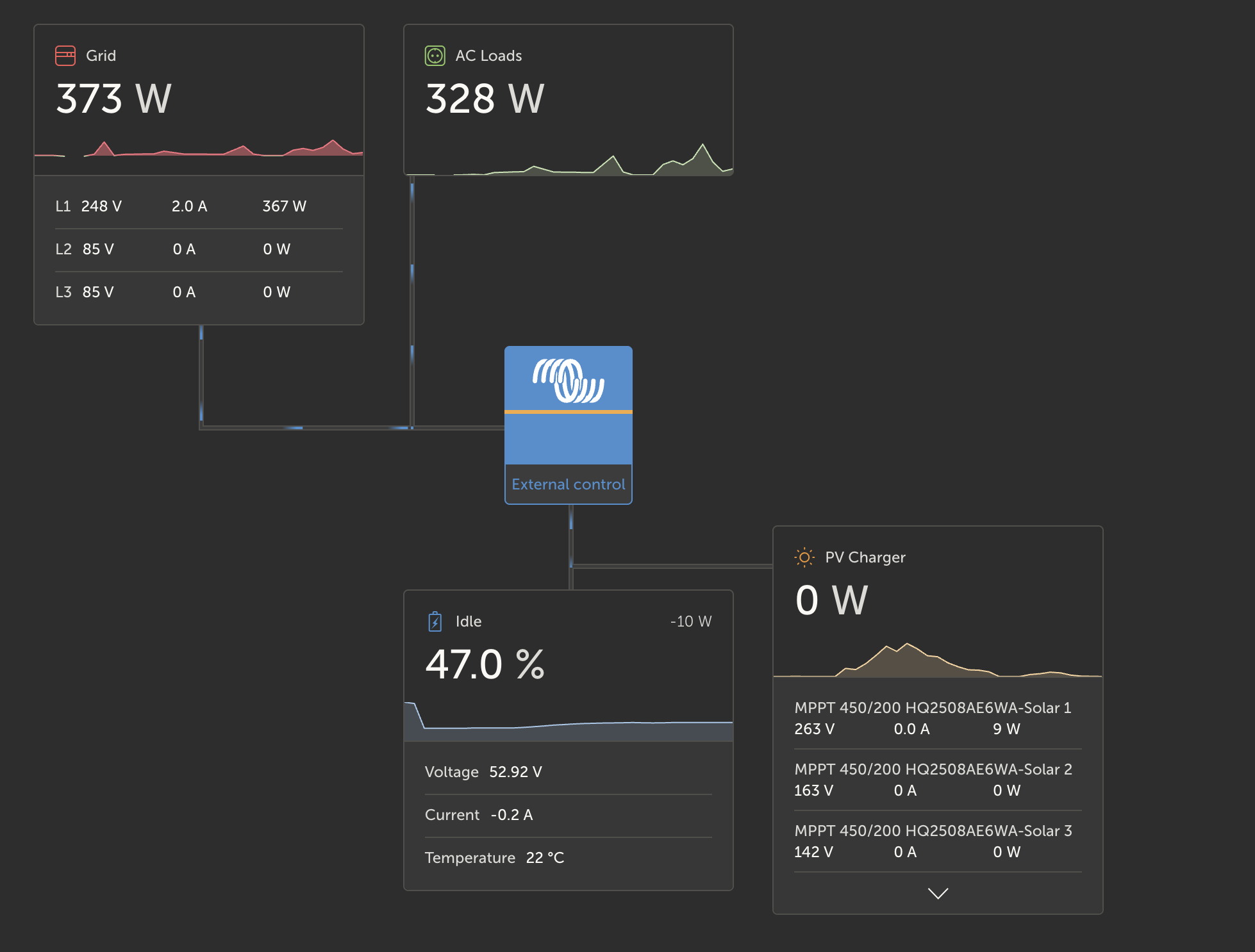
Task: Open the Grid 373 W reading
Action: (114, 99)
